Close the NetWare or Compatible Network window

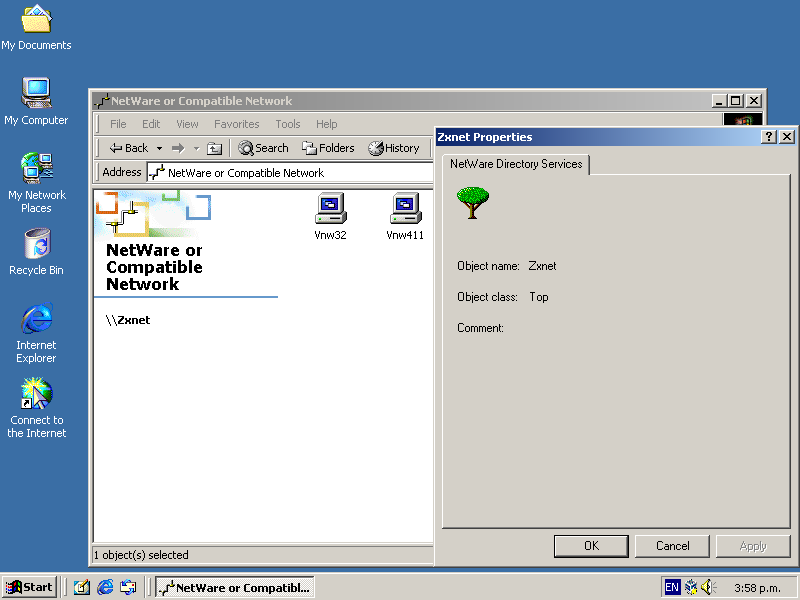[x=754, y=101]
